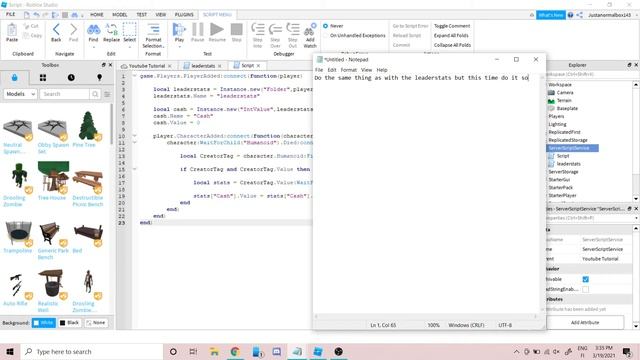Screen dimensions: 640x360
Task: Click the Select tool in Edit group
Action: coord(129,32)
